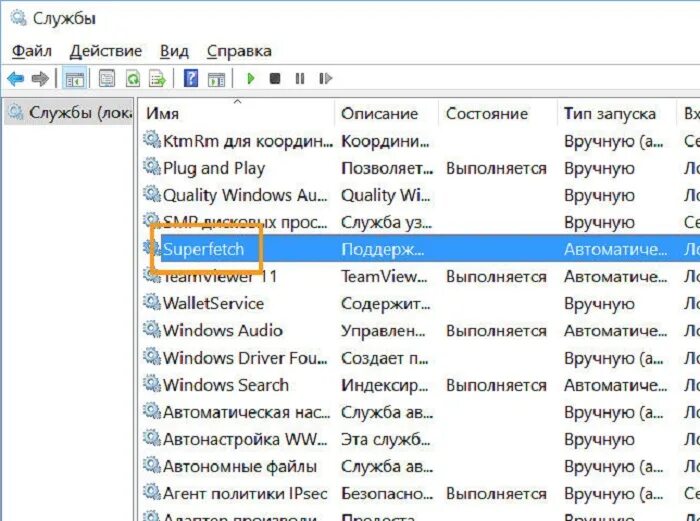The image size is (700, 521).
Task: Open the Вид menu
Action: click(174, 51)
